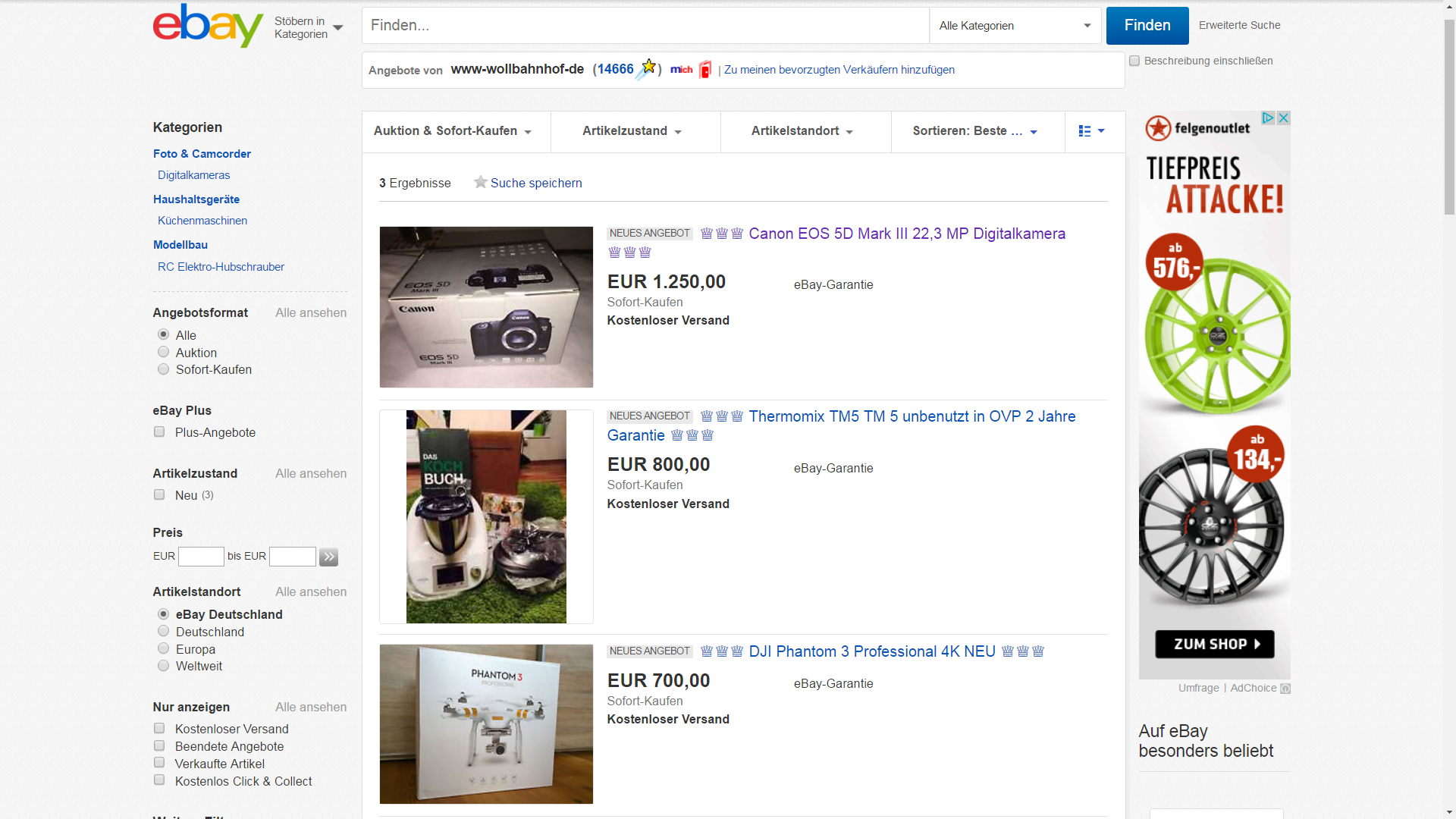The width and height of the screenshot is (1456, 819).
Task: Select eBay Deutschland location radio
Action: pyautogui.click(x=163, y=613)
